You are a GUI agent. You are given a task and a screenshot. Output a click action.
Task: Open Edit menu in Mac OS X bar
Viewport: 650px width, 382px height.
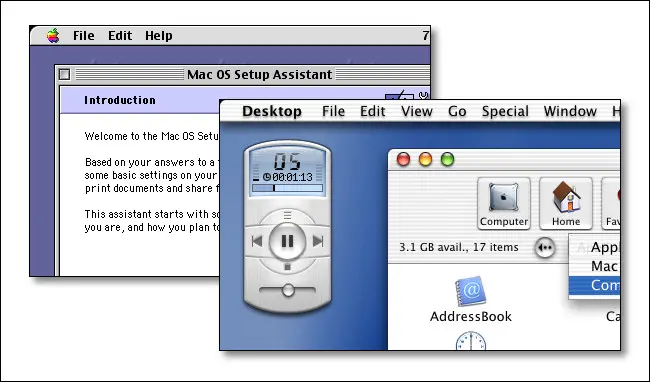[x=372, y=111]
